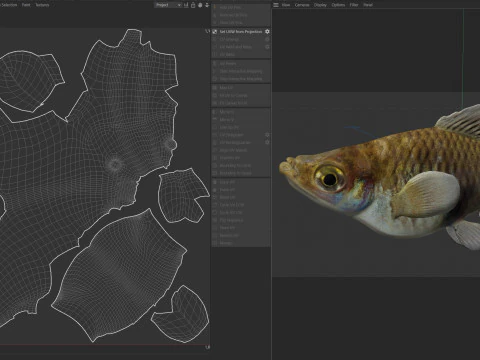The image size is (480, 360).
Task: Click the Restore UV icon
Action: click(x=215, y=236)
